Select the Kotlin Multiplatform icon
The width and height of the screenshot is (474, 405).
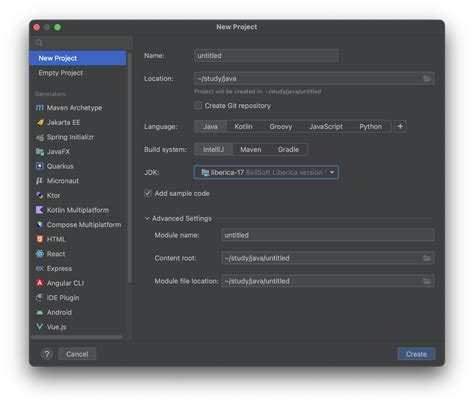[40, 210]
